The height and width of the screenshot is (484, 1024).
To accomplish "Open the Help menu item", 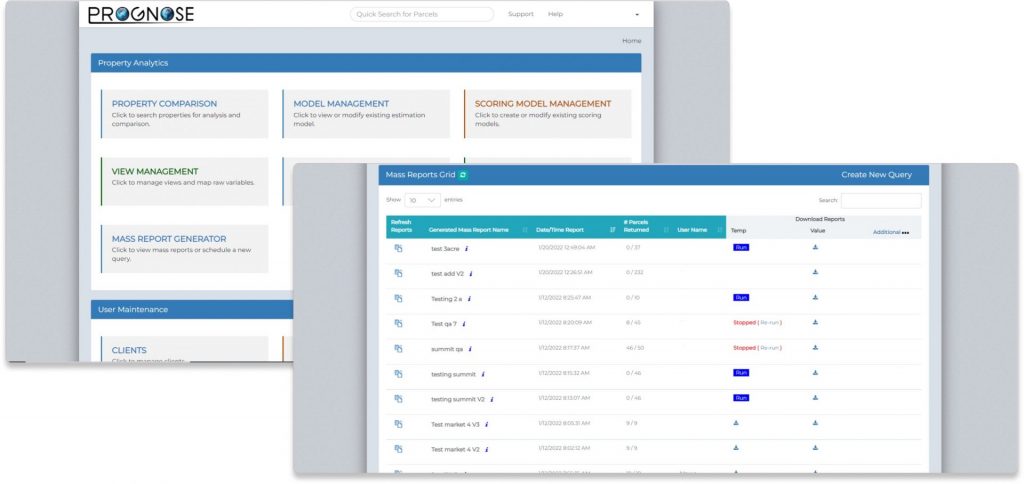I will point(556,14).
